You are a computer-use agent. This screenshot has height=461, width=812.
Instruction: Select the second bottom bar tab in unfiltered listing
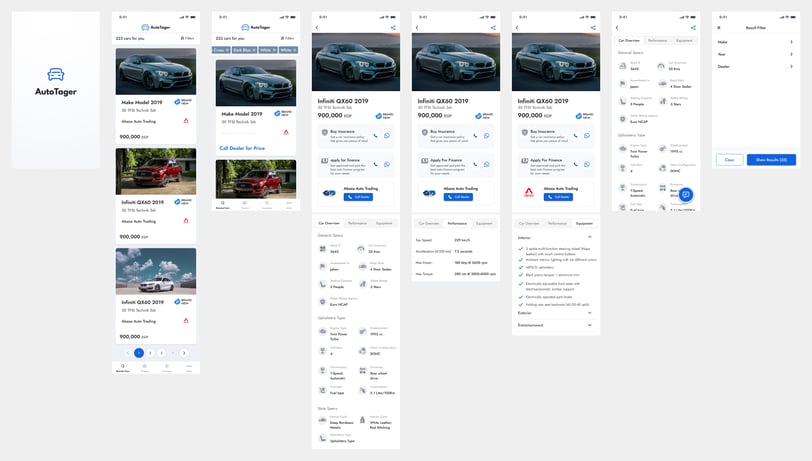(x=144, y=368)
